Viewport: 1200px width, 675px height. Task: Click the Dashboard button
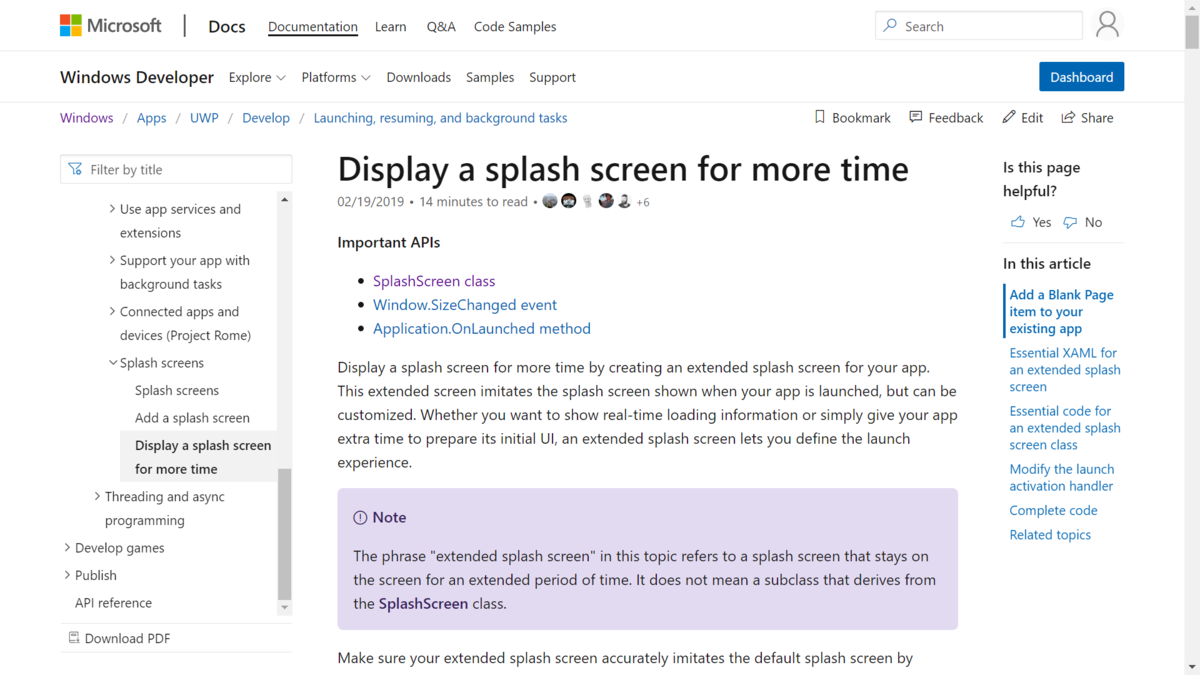(x=1082, y=77)
